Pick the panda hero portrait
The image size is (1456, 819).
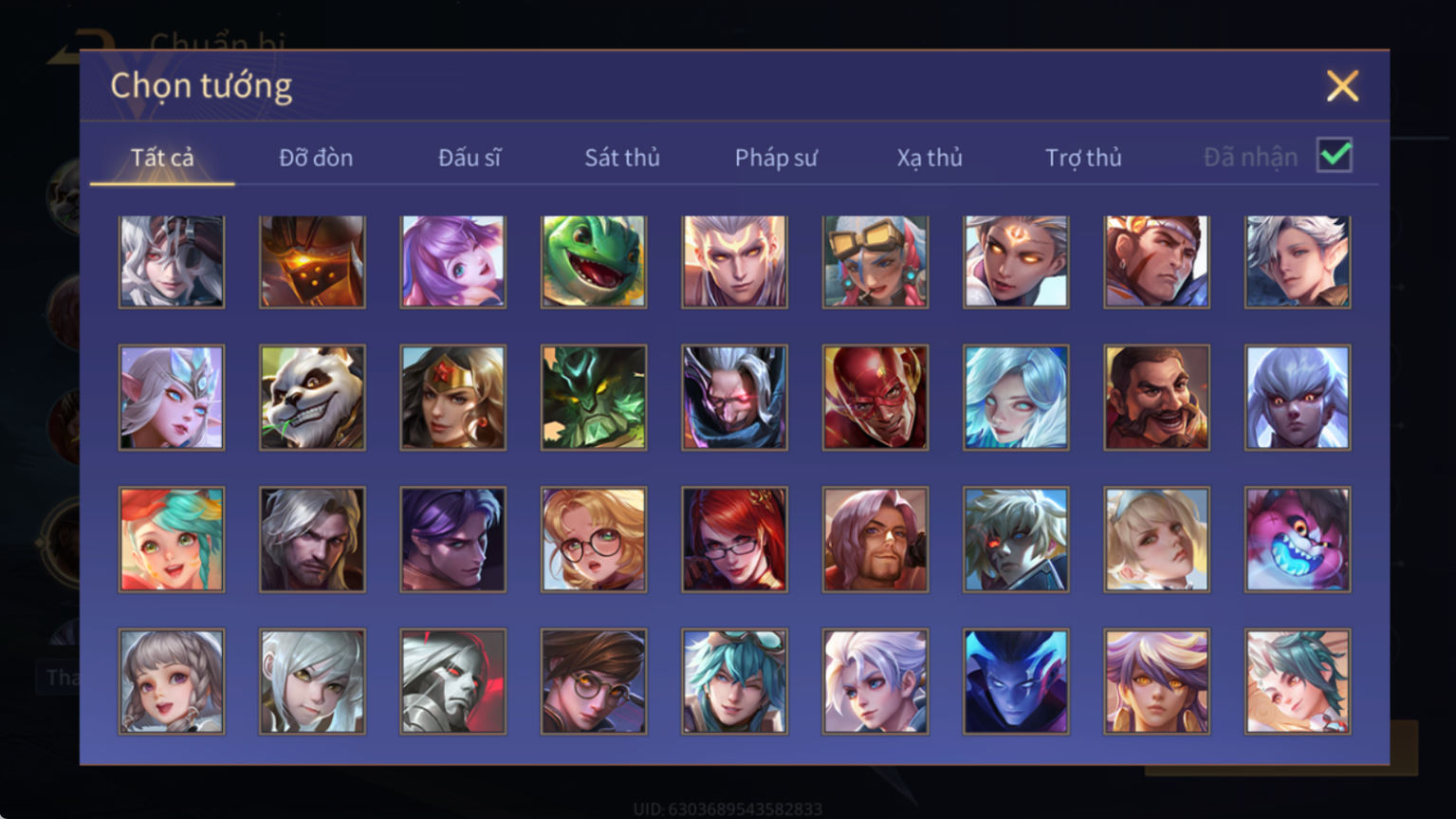click(x=312, y=398)
